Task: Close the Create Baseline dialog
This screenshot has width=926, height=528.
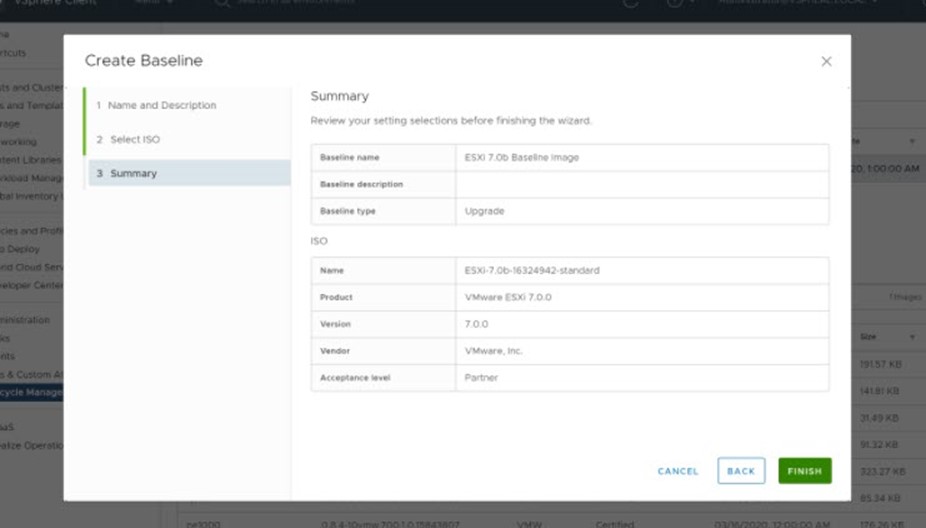Action: [826, 61]
